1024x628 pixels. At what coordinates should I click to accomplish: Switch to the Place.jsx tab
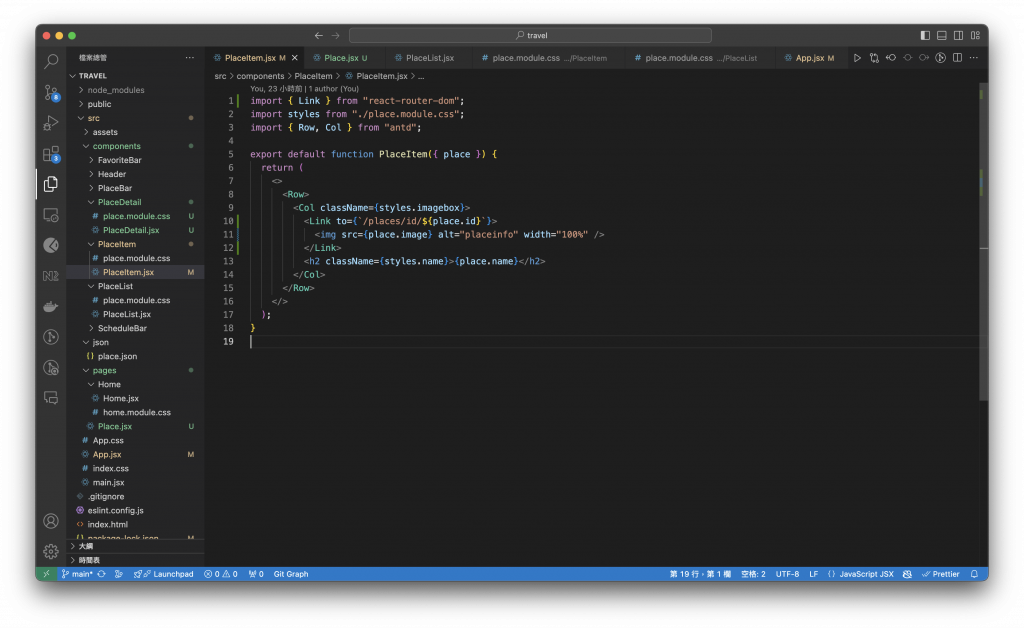click(x=340, y=58)
